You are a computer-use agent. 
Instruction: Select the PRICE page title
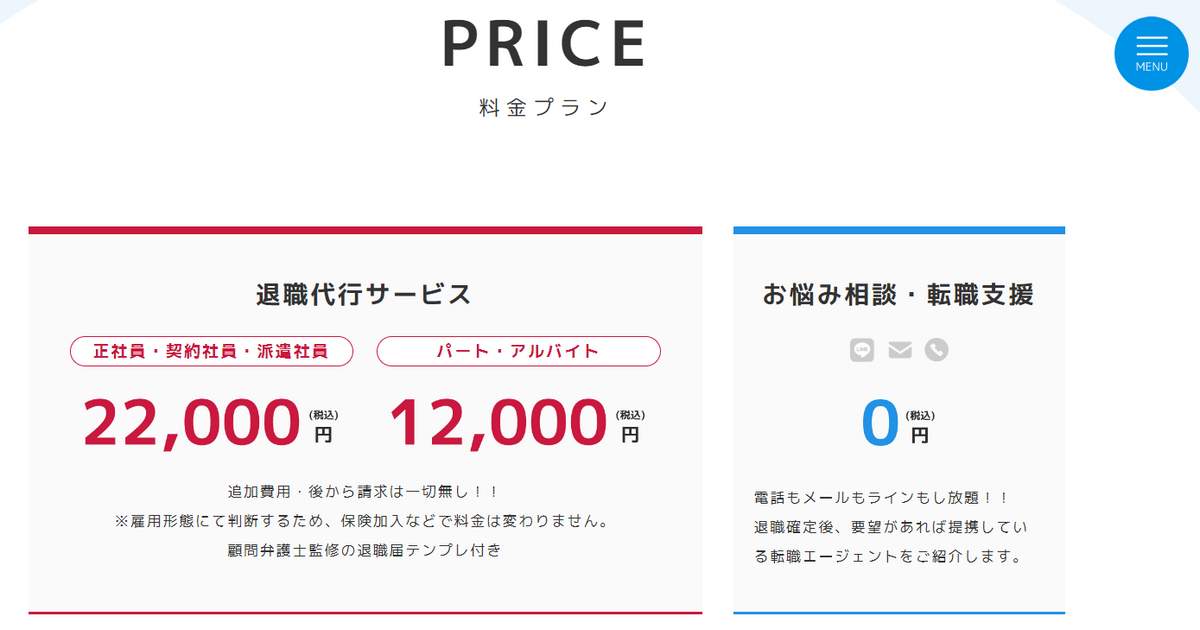(546, 44)
